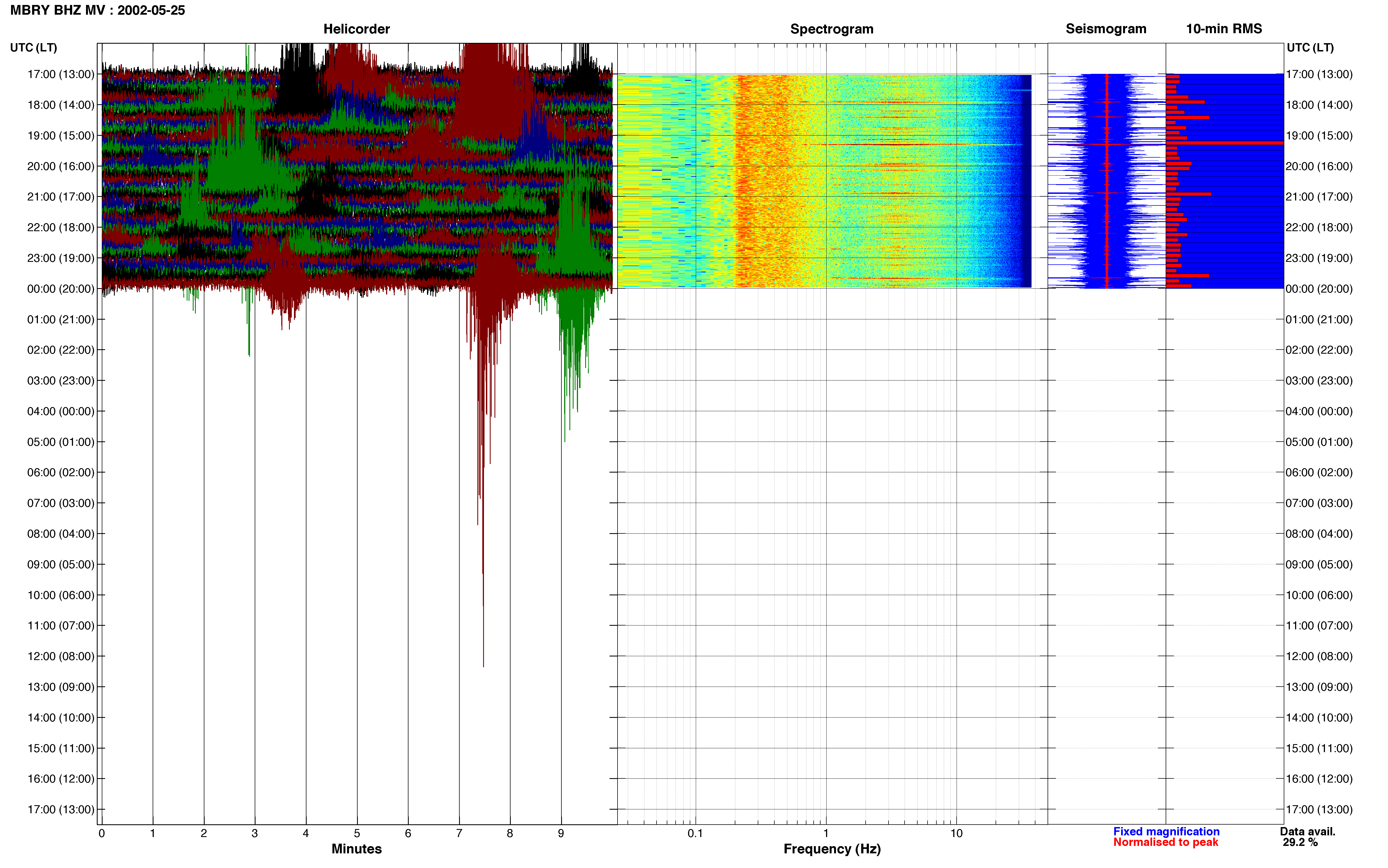Click 01:00 (21:00) on the RMS time axis

tap(1319, 319)
